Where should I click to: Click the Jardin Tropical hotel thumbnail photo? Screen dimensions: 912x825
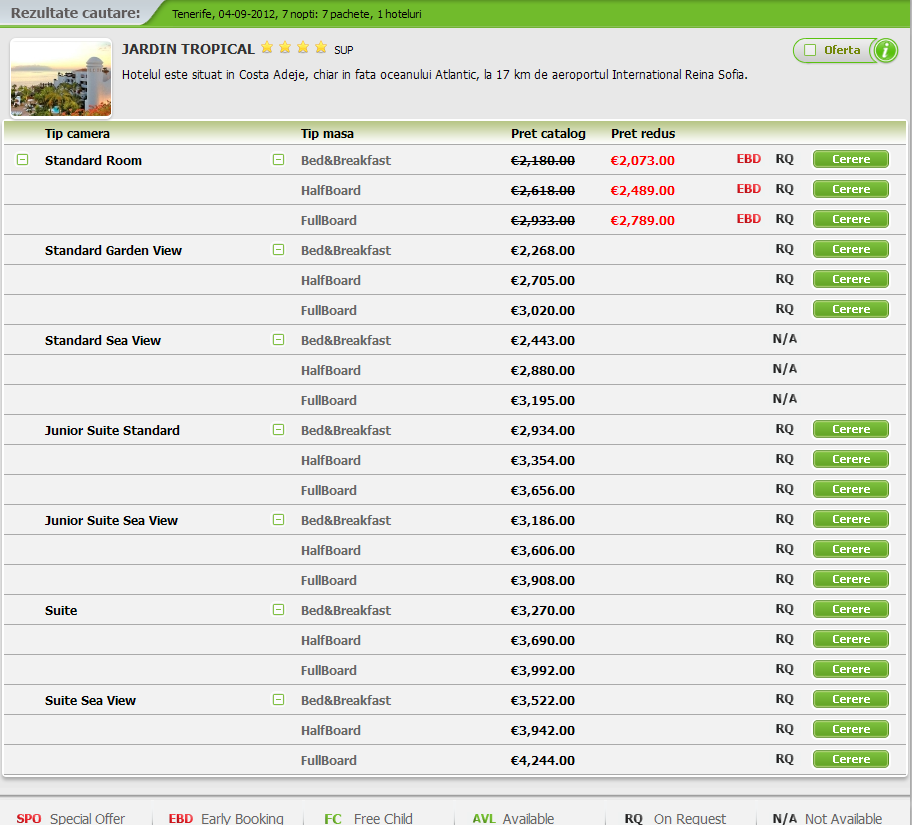click(60, 74)
